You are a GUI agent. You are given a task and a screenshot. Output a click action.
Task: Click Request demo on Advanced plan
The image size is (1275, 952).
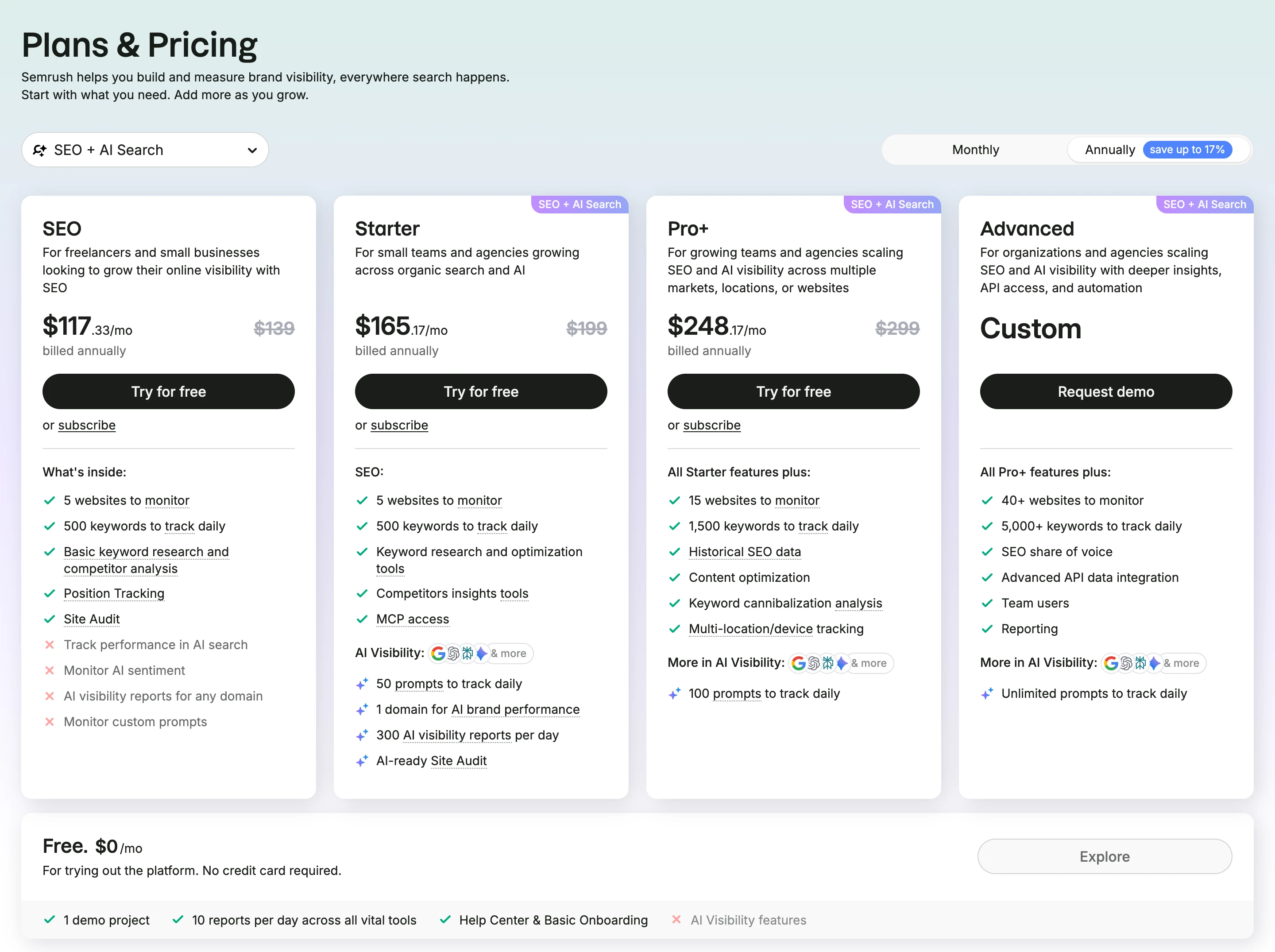tap(1105, 391)
